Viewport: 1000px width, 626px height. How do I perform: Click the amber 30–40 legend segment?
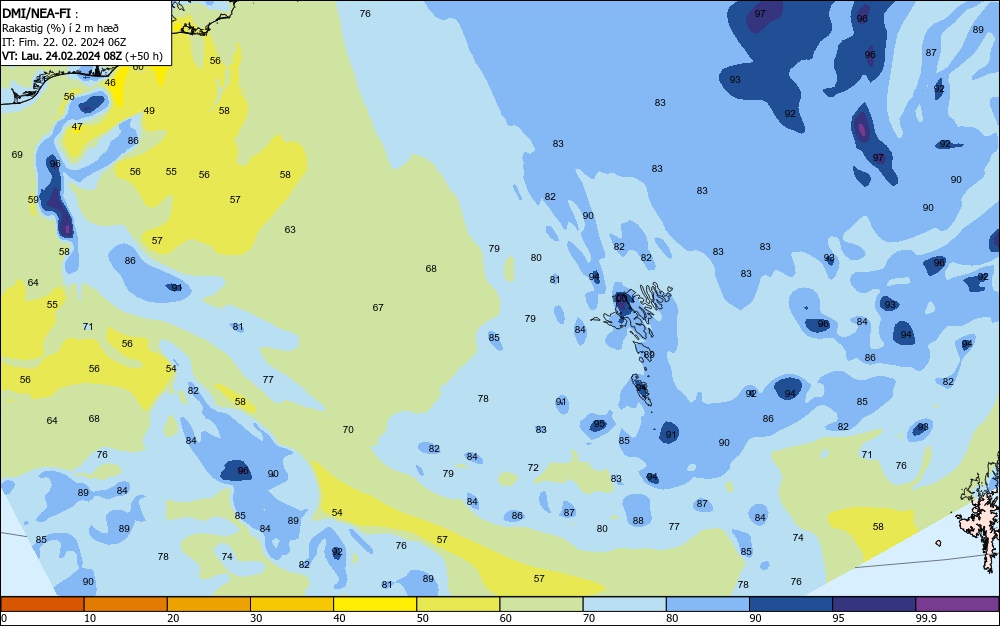point(292,604)
